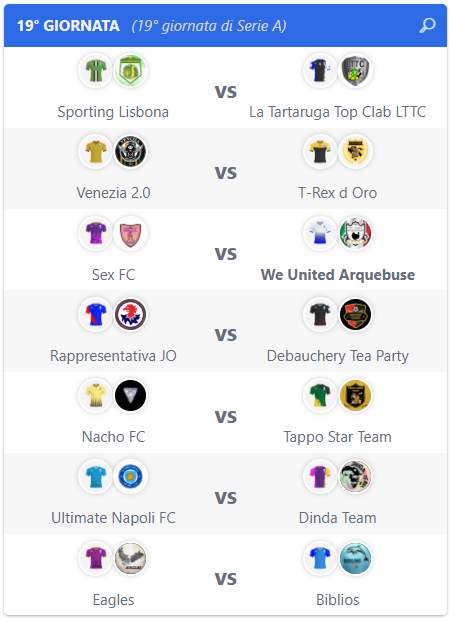Select the Eagles bird logo thumbnail
Screen dimensions: 455x622
click(x=131, y=558)
